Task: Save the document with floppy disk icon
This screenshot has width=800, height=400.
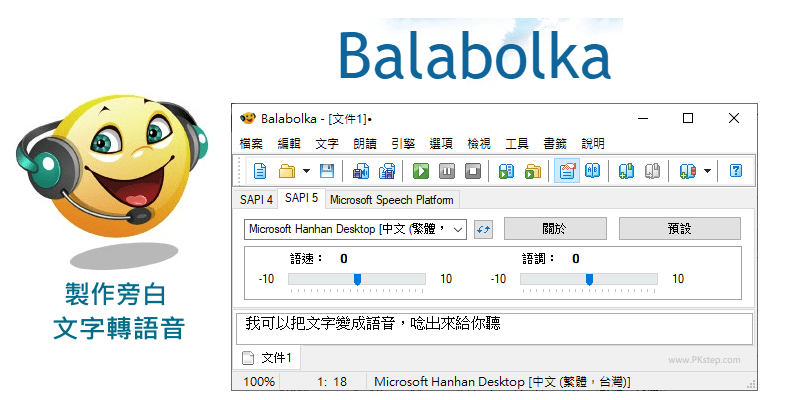Action: pos(327,170)
